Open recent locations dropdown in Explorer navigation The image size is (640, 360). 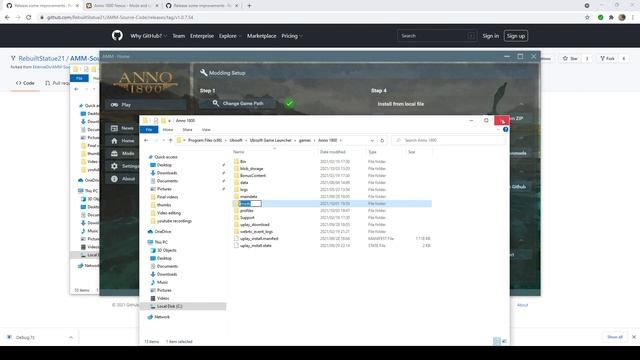tap(163, 140)
